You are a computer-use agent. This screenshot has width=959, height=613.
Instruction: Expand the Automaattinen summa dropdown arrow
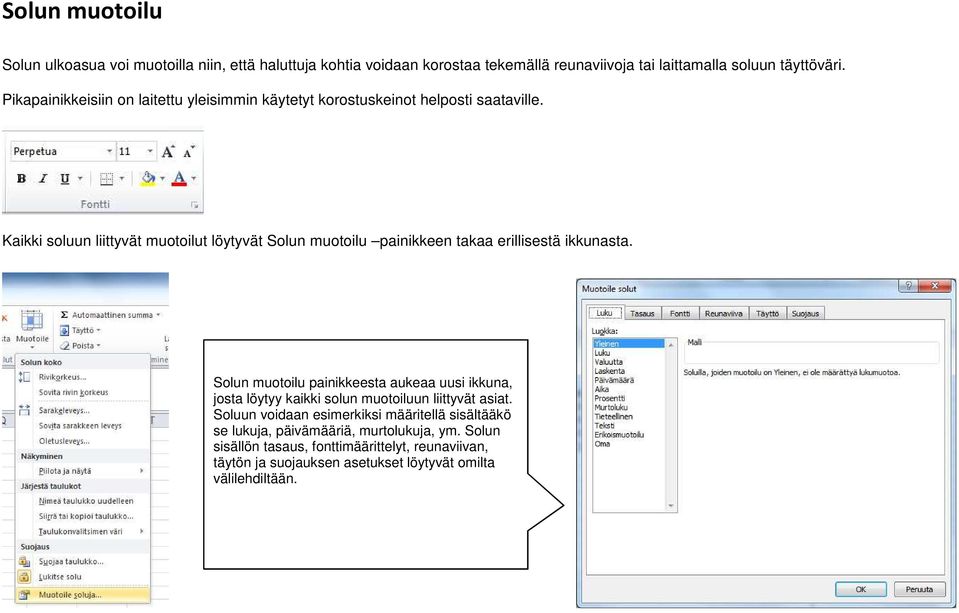coord(158,315)
